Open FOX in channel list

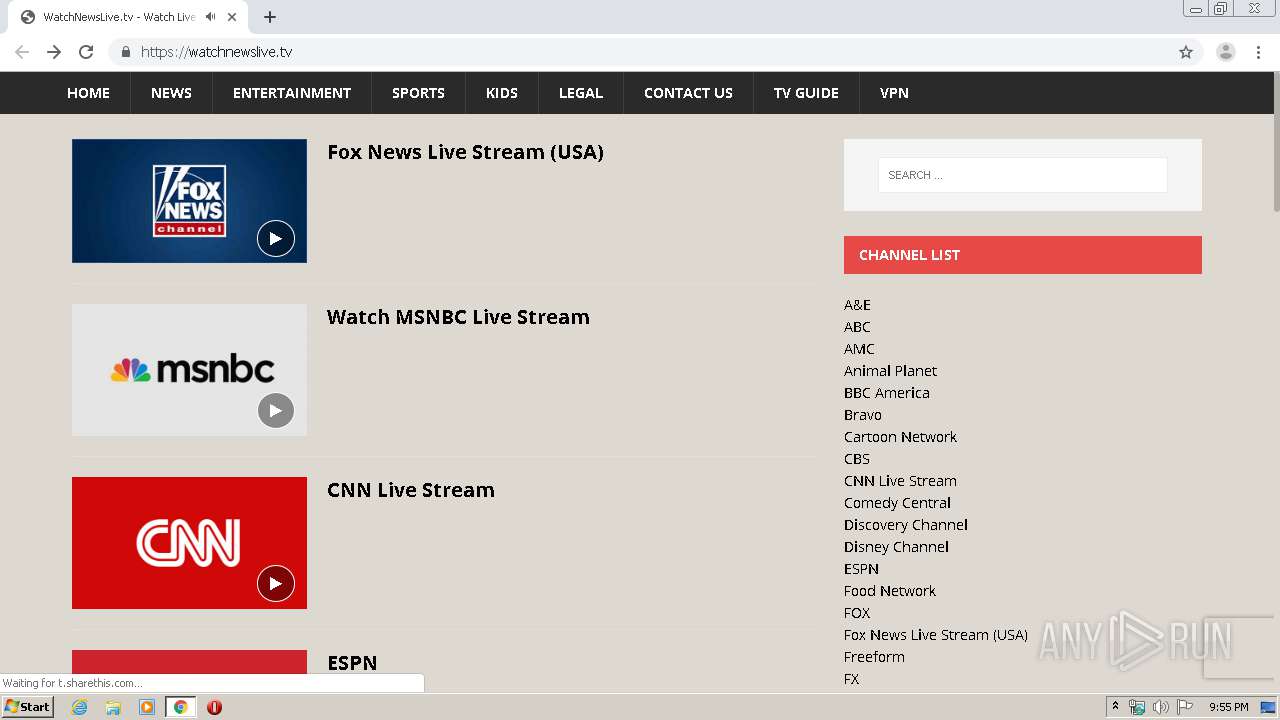[x=857, y=613]
